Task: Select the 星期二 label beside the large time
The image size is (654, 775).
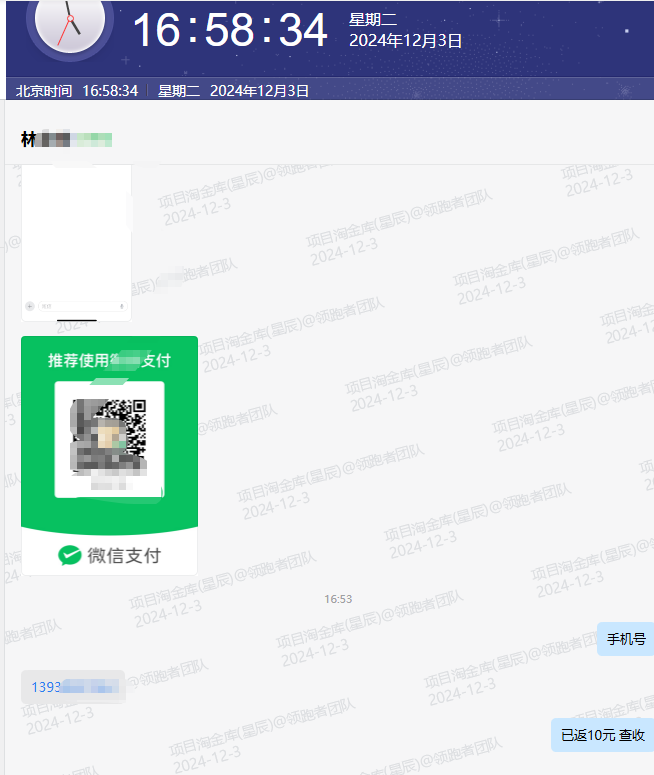Action: point(373,20)
